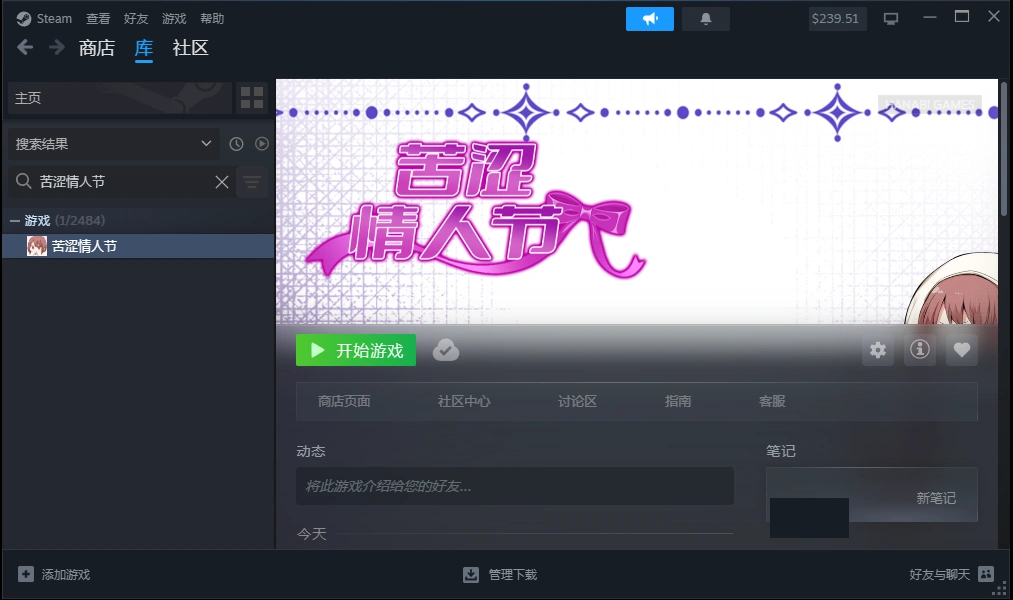Image resolution: width=1013 pixels, height=600 pixels.
Task: Open the 商店页面 link
Action: pyautogui.click(x=344, y=401)
